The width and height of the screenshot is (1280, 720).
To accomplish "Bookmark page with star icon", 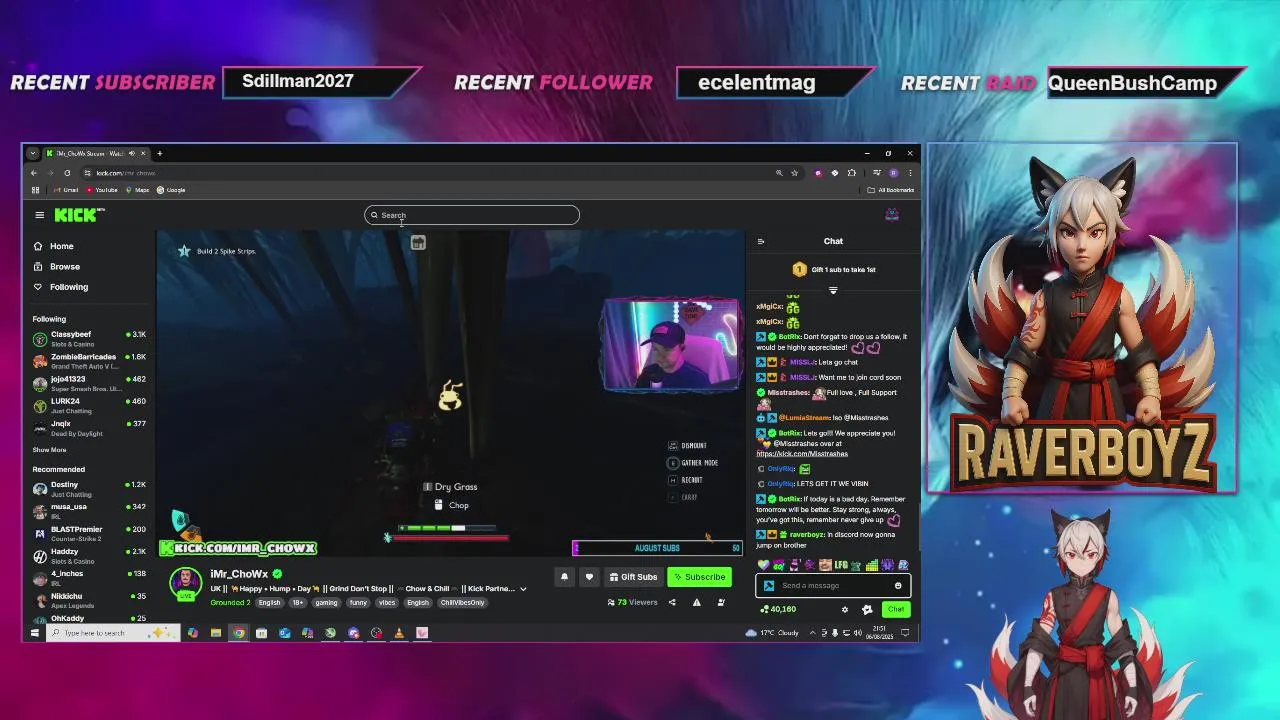I will click(x=795, y=173).
